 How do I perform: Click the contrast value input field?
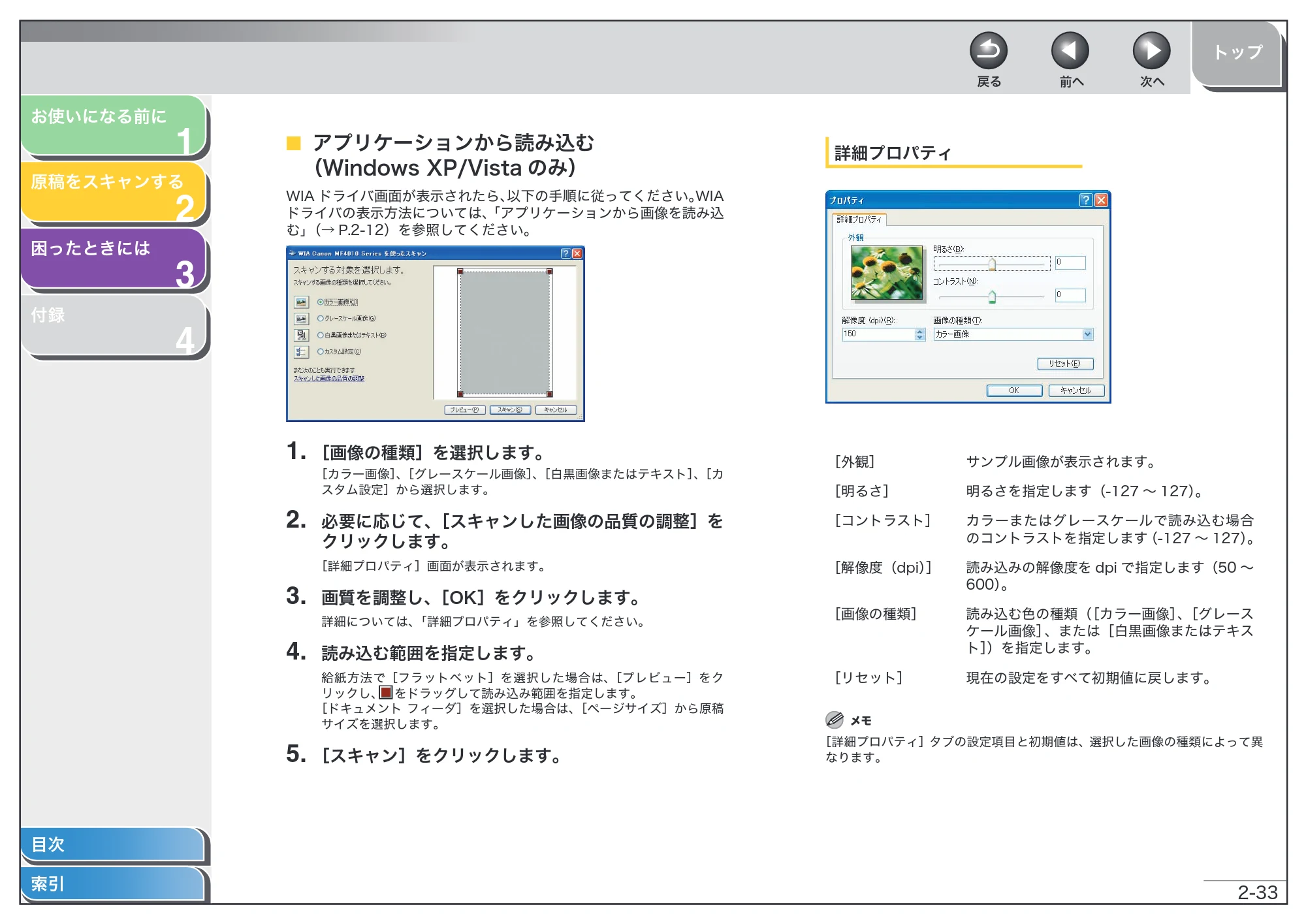pyautogui.click(x=1070, y=295)
